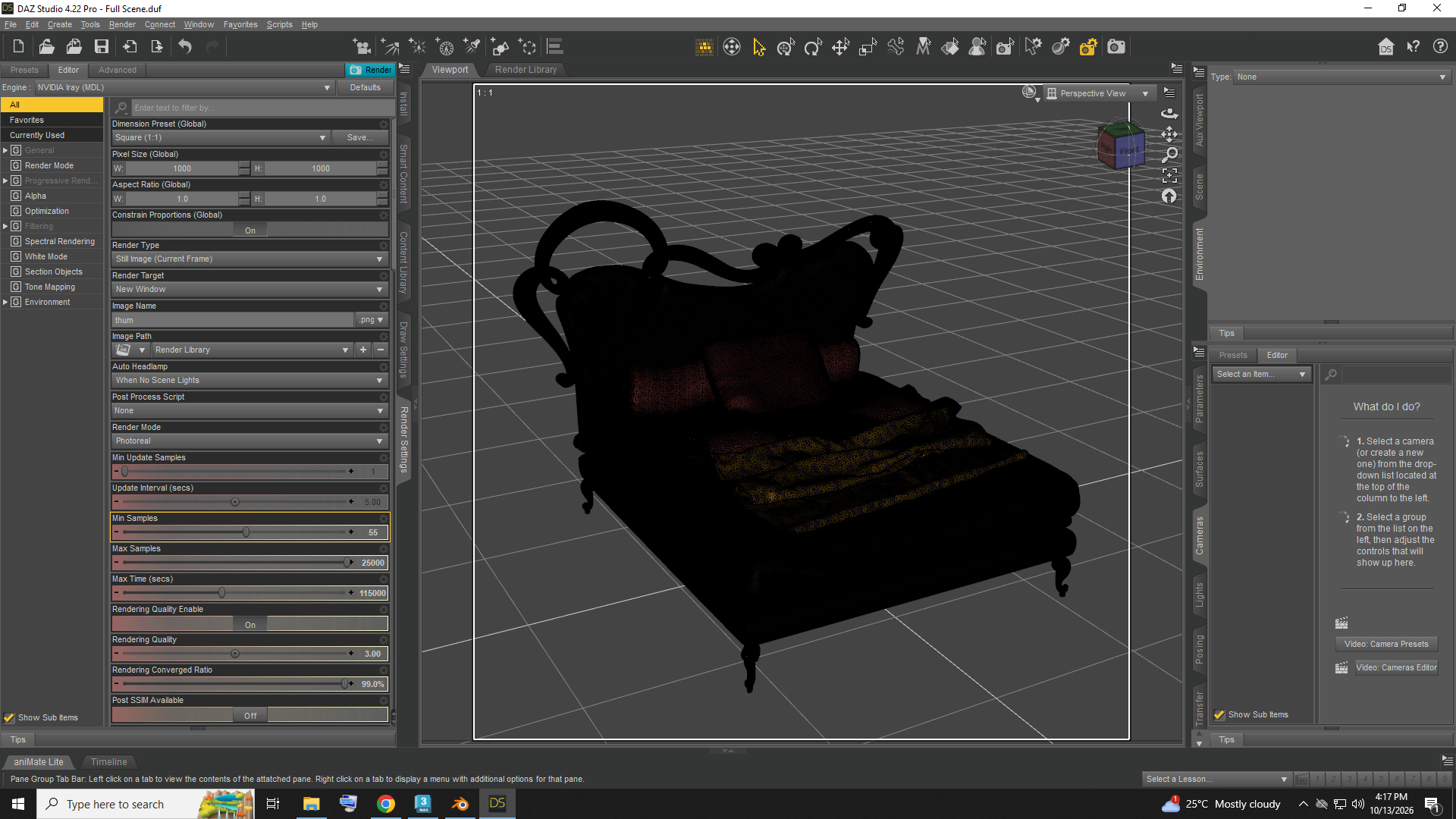Screen dimensions: 1456x819
Task: Select the Scale tool icon
Action: tap(868, 47)
